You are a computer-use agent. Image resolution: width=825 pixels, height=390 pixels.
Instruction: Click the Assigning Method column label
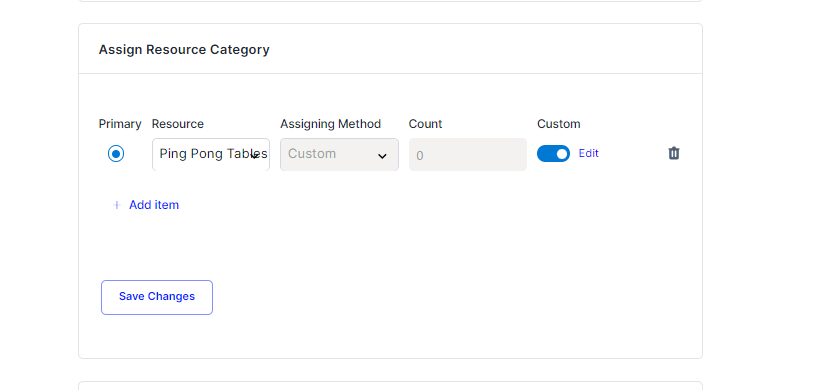330,124
